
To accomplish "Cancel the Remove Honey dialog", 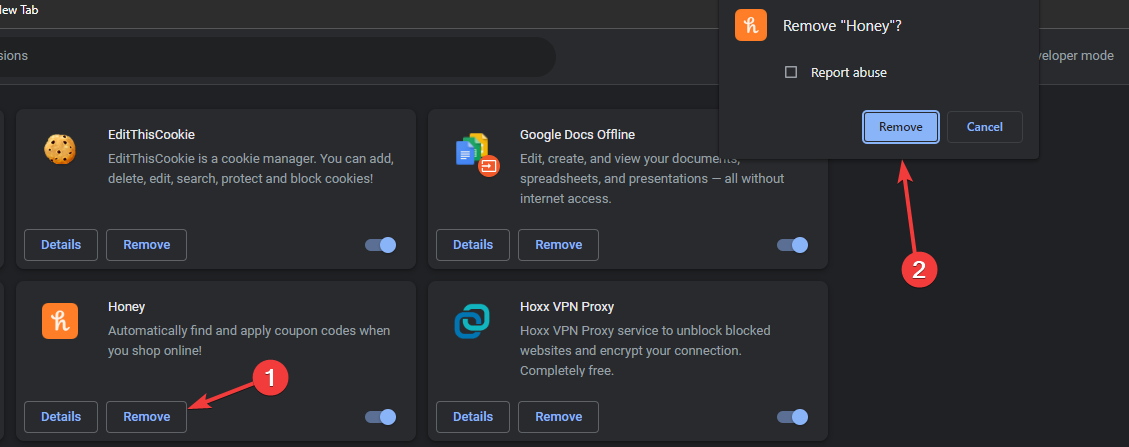I will (984, 127).
